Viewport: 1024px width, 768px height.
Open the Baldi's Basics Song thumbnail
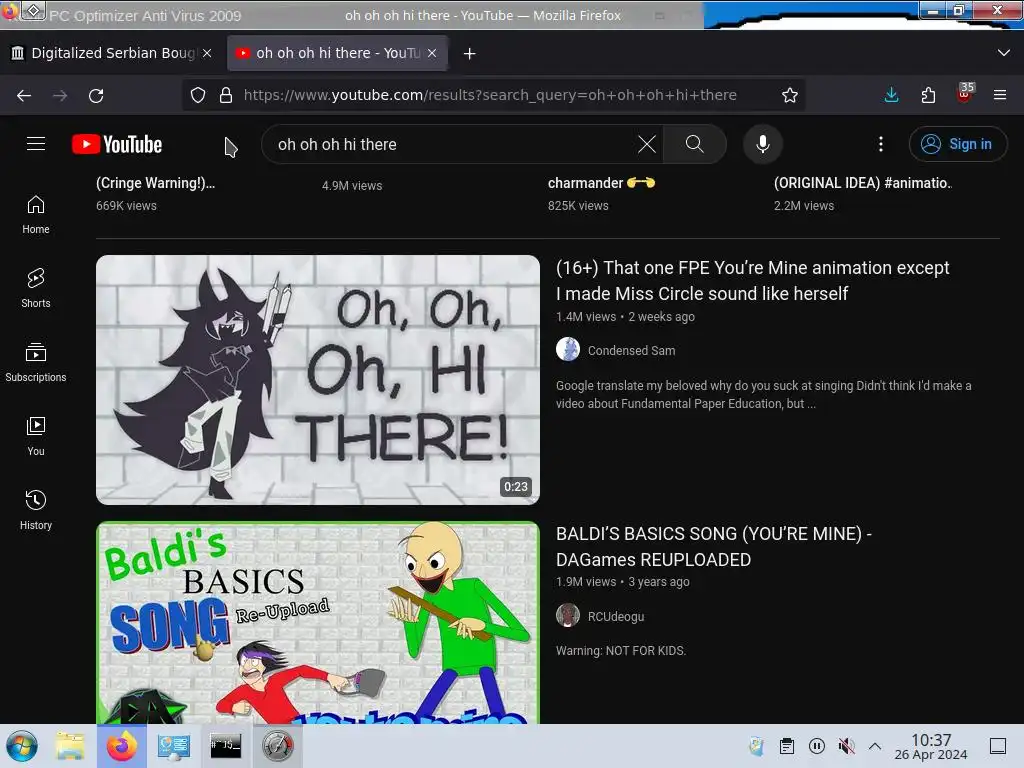(318, 623)
